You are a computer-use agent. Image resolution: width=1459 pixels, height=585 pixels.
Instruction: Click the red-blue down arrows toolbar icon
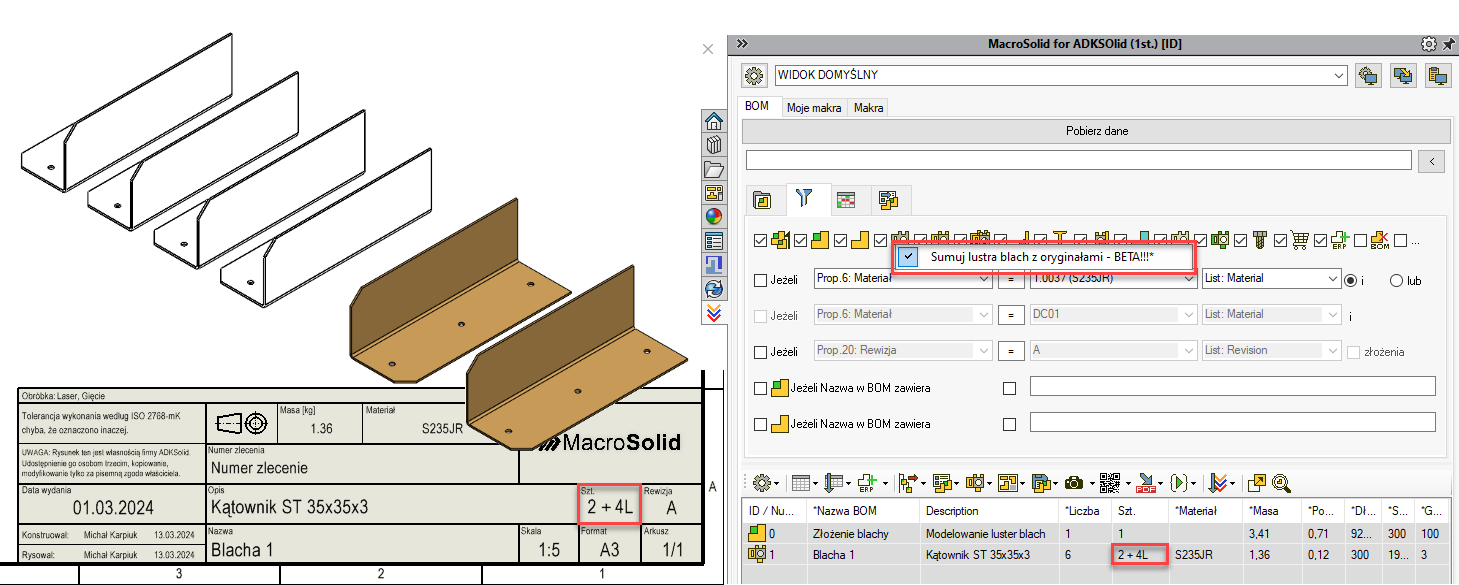1218,483
